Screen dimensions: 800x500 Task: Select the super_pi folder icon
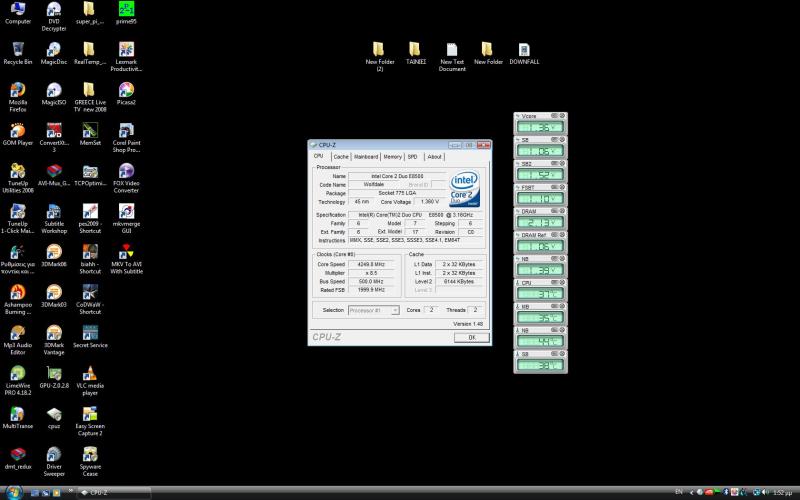point(90,13)
